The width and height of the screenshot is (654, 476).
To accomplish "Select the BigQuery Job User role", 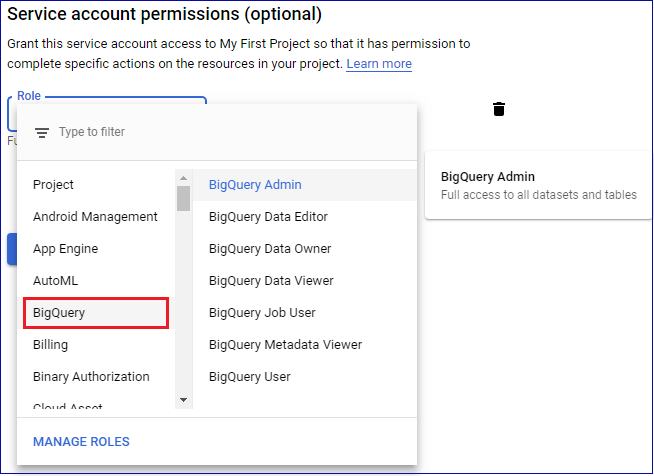I will point(262,313).
